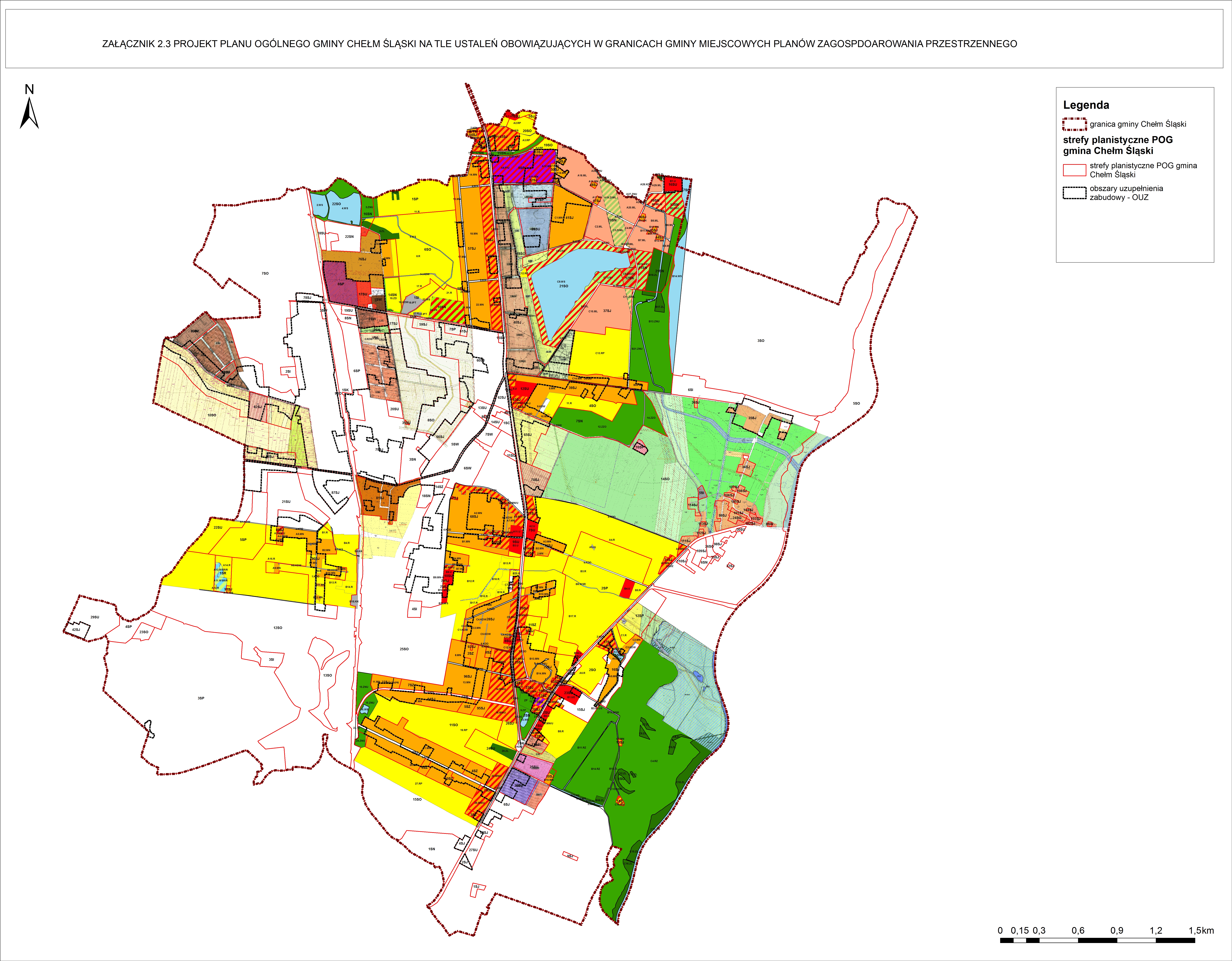This screenshot has height=961, width=1232.
Task: Click the 6SI zone label
Action: click(690, 390)
